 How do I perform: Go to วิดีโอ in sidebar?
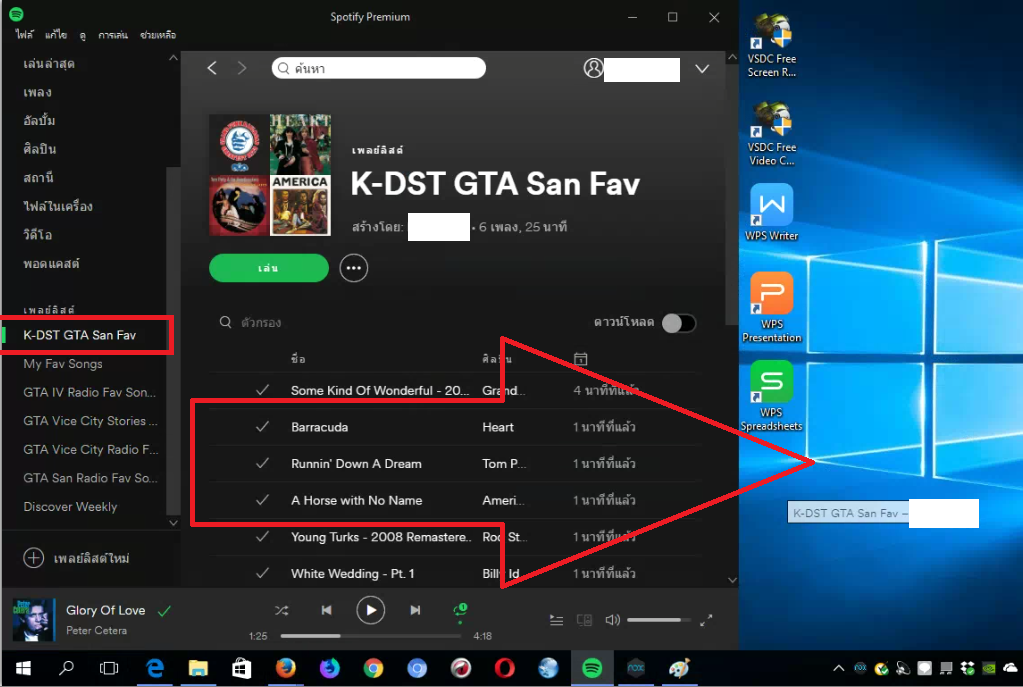(x=38, y=235)
